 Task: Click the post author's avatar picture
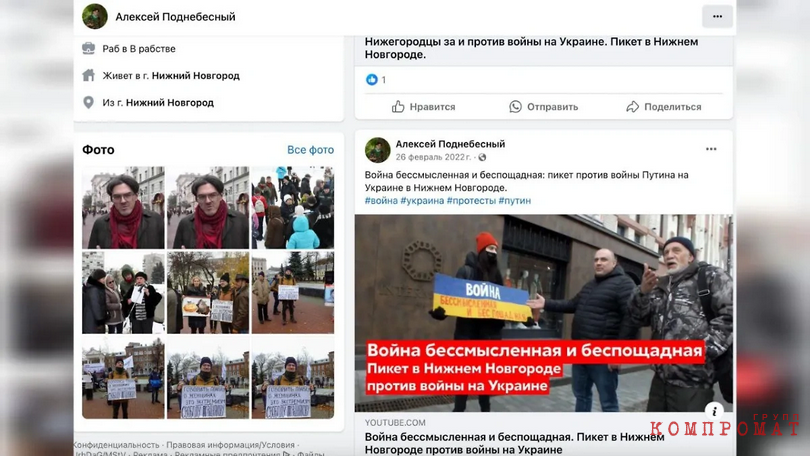coord(378,150)
